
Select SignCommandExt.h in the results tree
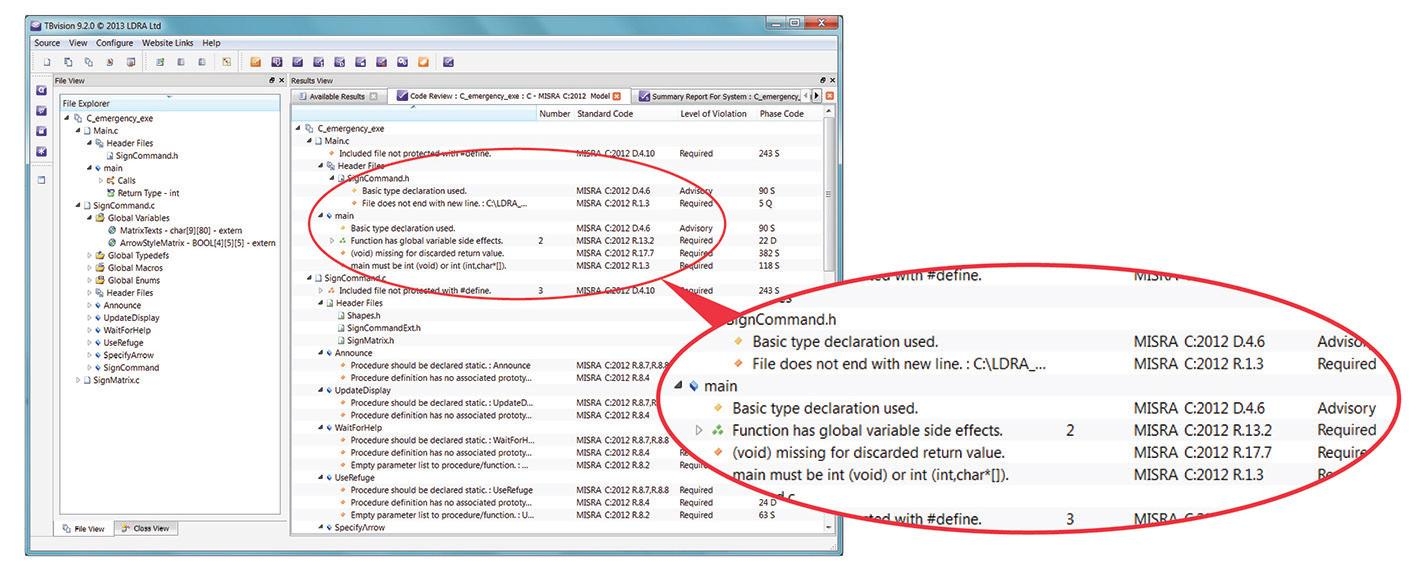pos(378,328)
